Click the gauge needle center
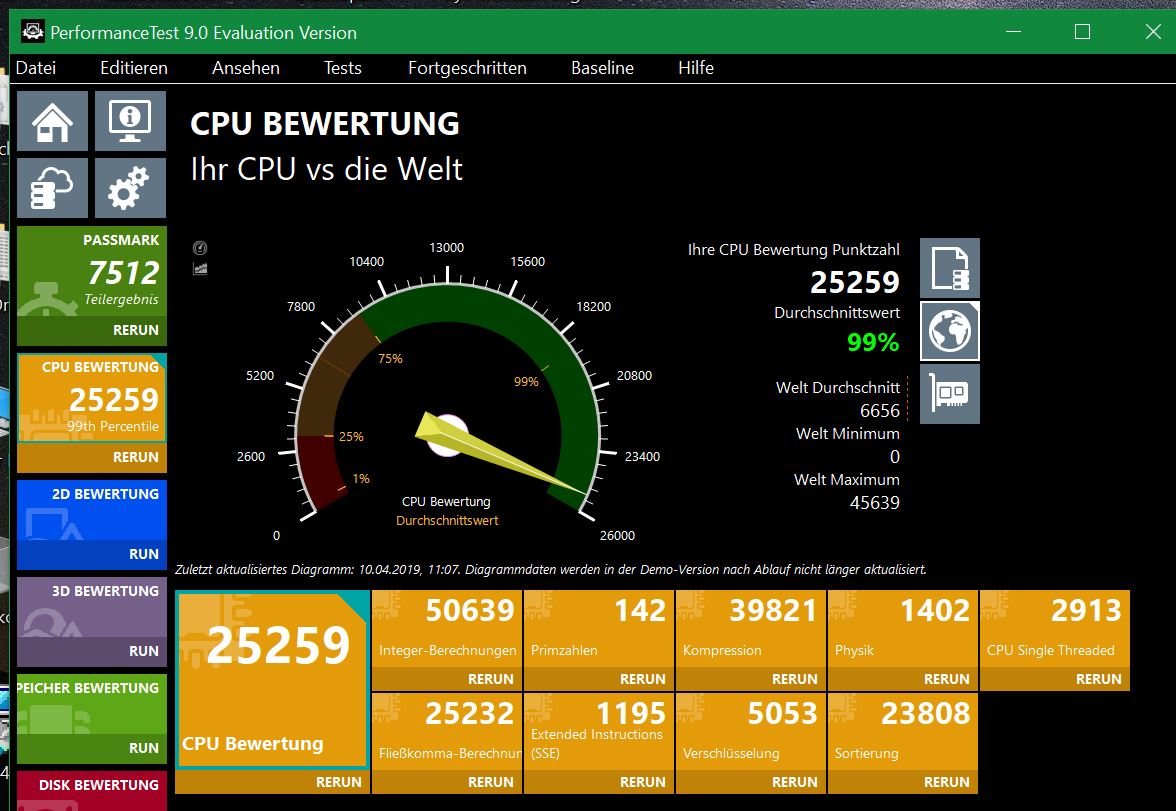 pyautogui.click(x=447, y=436)
